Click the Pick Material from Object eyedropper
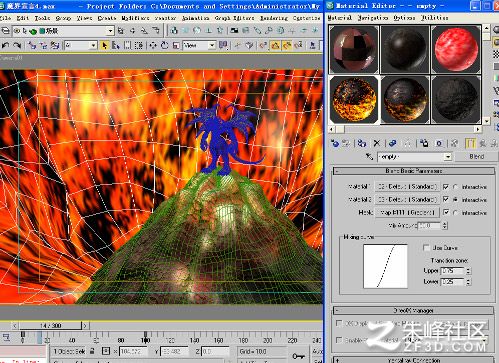499x363 pixels. coord(369,156)
